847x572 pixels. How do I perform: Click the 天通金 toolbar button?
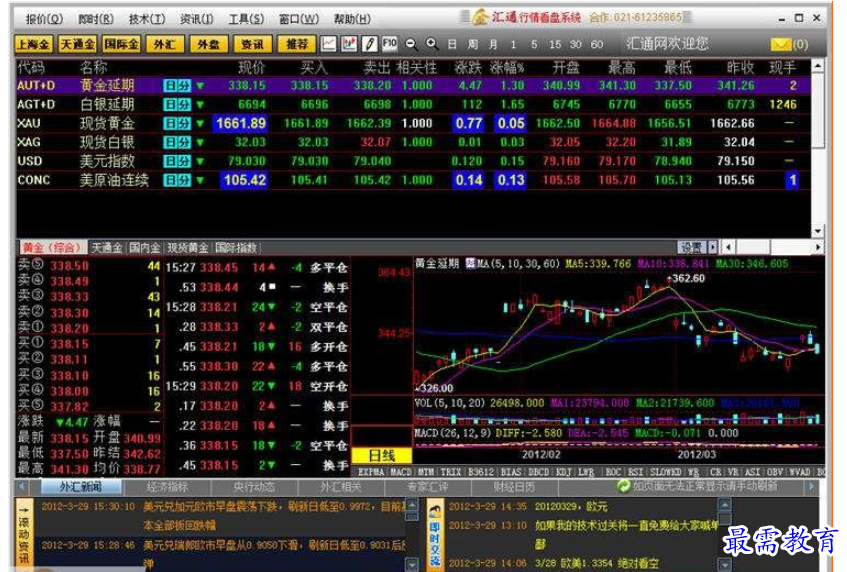[x=77, y=44]
